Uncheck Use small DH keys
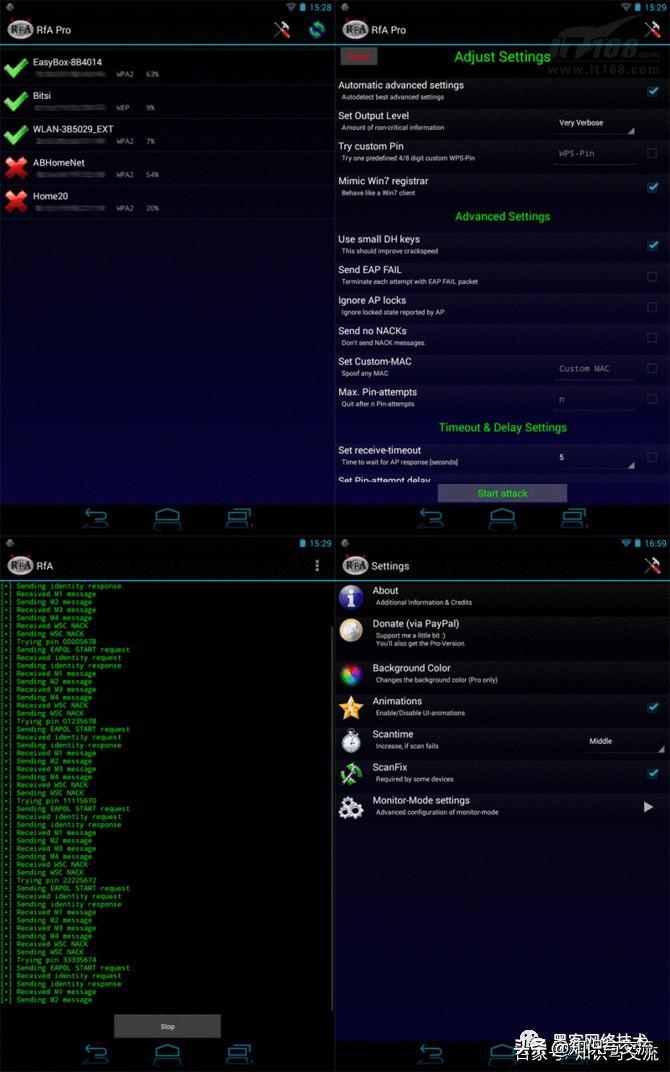Screen dimensions: 670x1072 coord(653,245)
